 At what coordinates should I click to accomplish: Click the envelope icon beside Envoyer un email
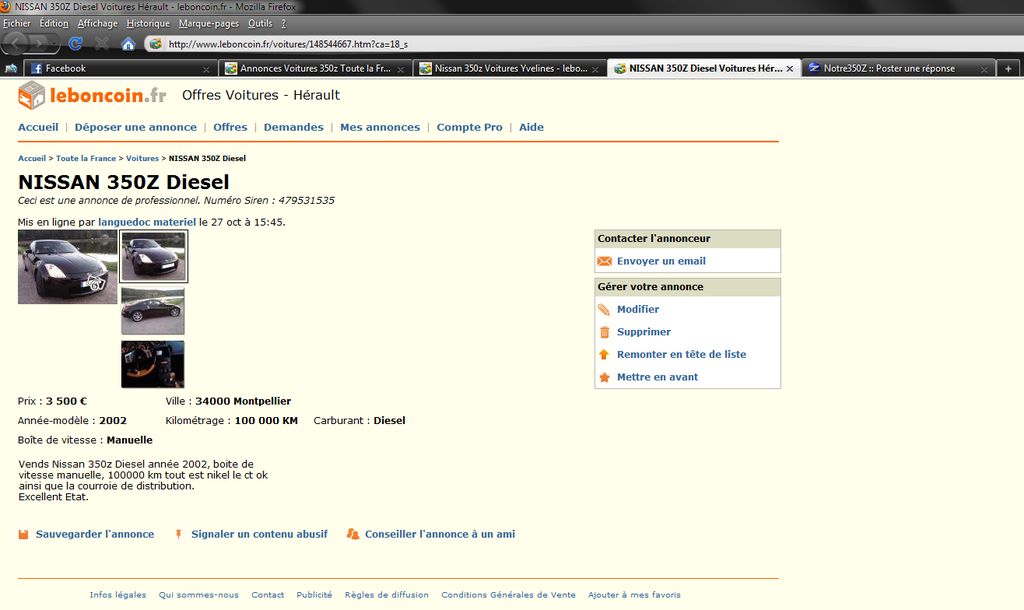[x=604, y=261]
